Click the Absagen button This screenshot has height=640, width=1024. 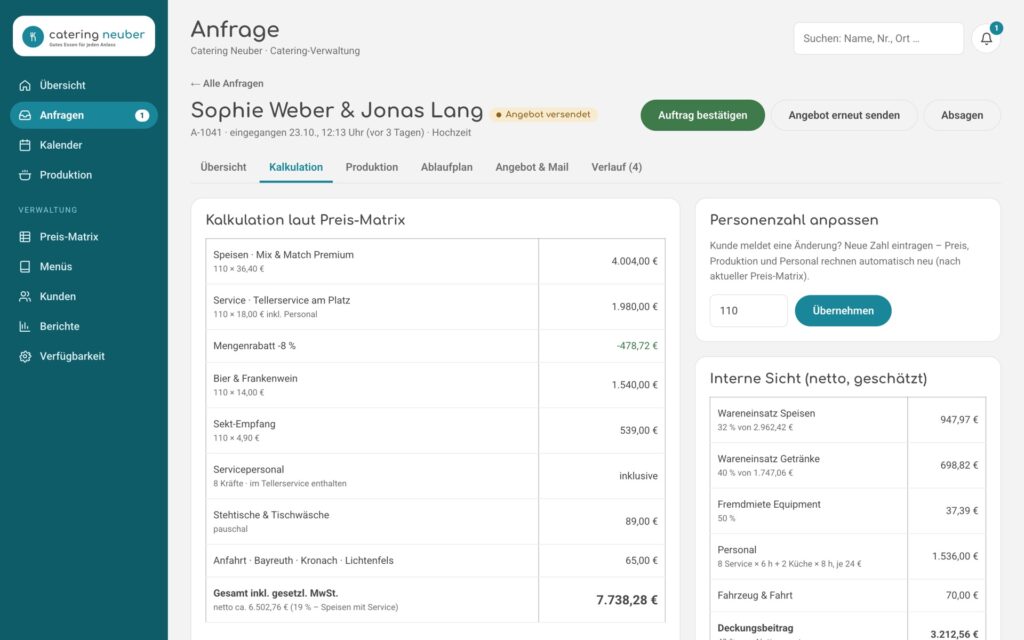(x=962, y=115)
